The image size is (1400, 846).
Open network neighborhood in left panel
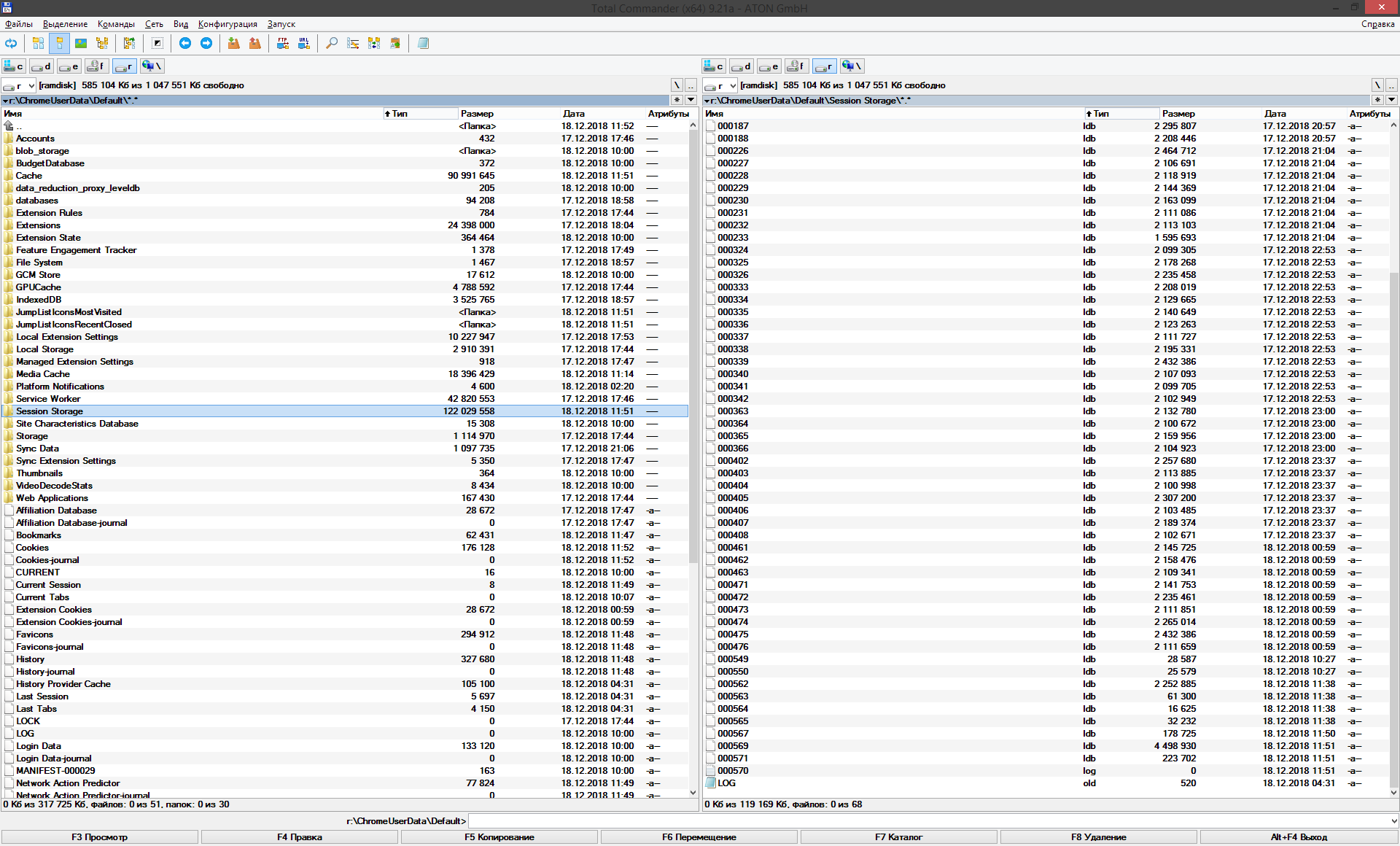coord(152,66)
